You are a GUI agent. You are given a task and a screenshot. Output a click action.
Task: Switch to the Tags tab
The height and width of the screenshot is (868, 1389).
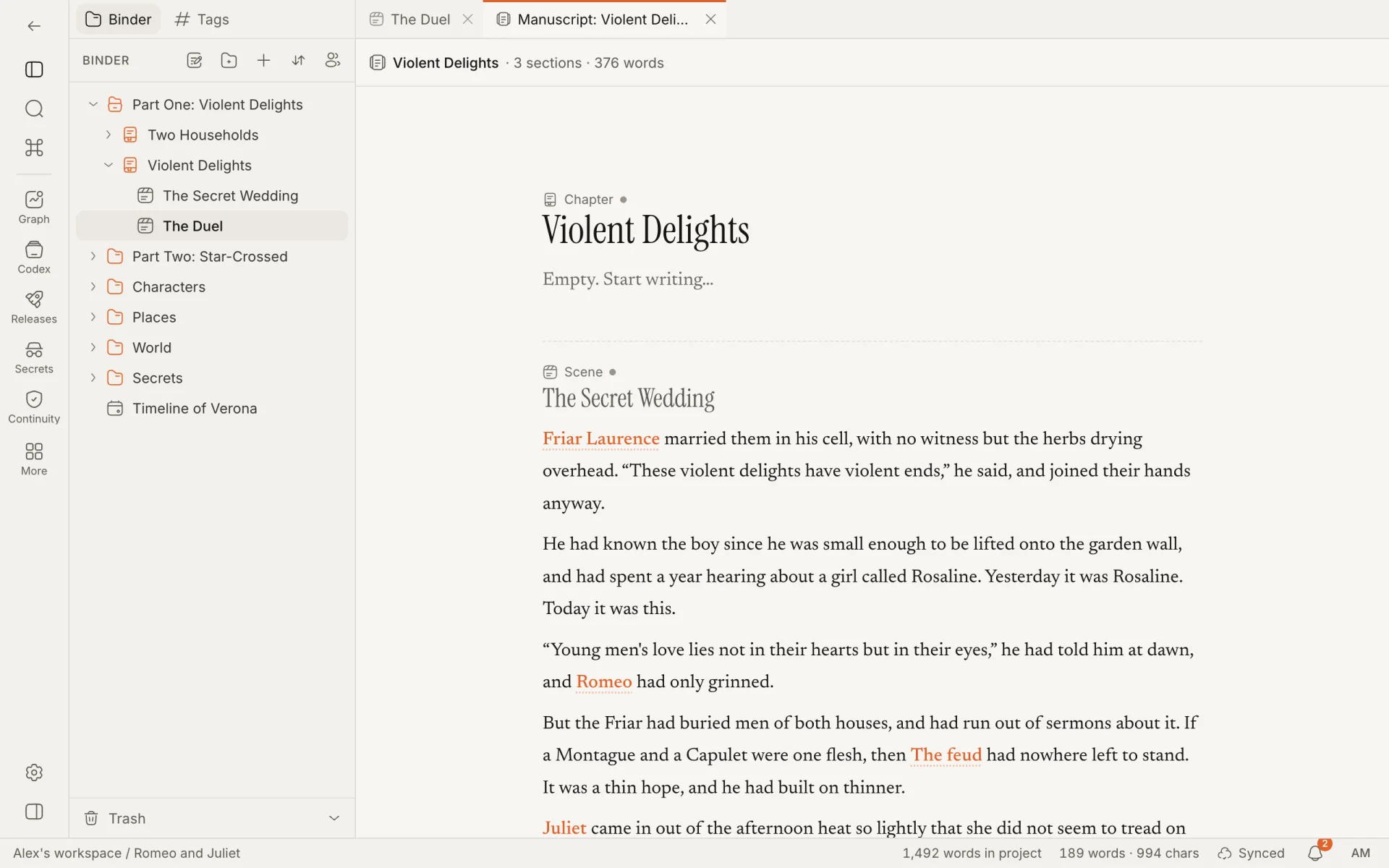tap(202, 20)
